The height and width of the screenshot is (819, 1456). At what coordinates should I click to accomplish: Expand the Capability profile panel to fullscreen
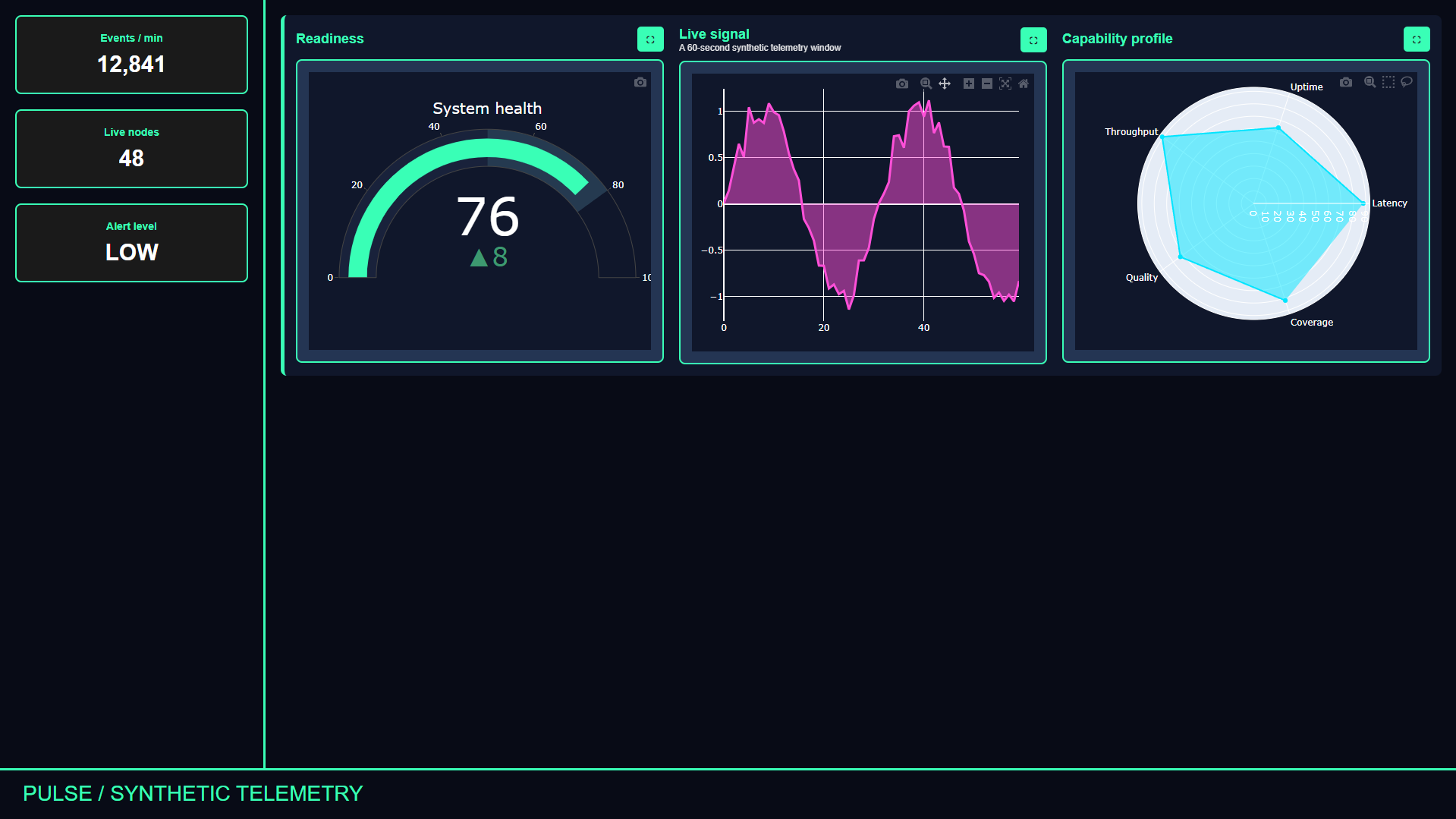click(1417, 39)
